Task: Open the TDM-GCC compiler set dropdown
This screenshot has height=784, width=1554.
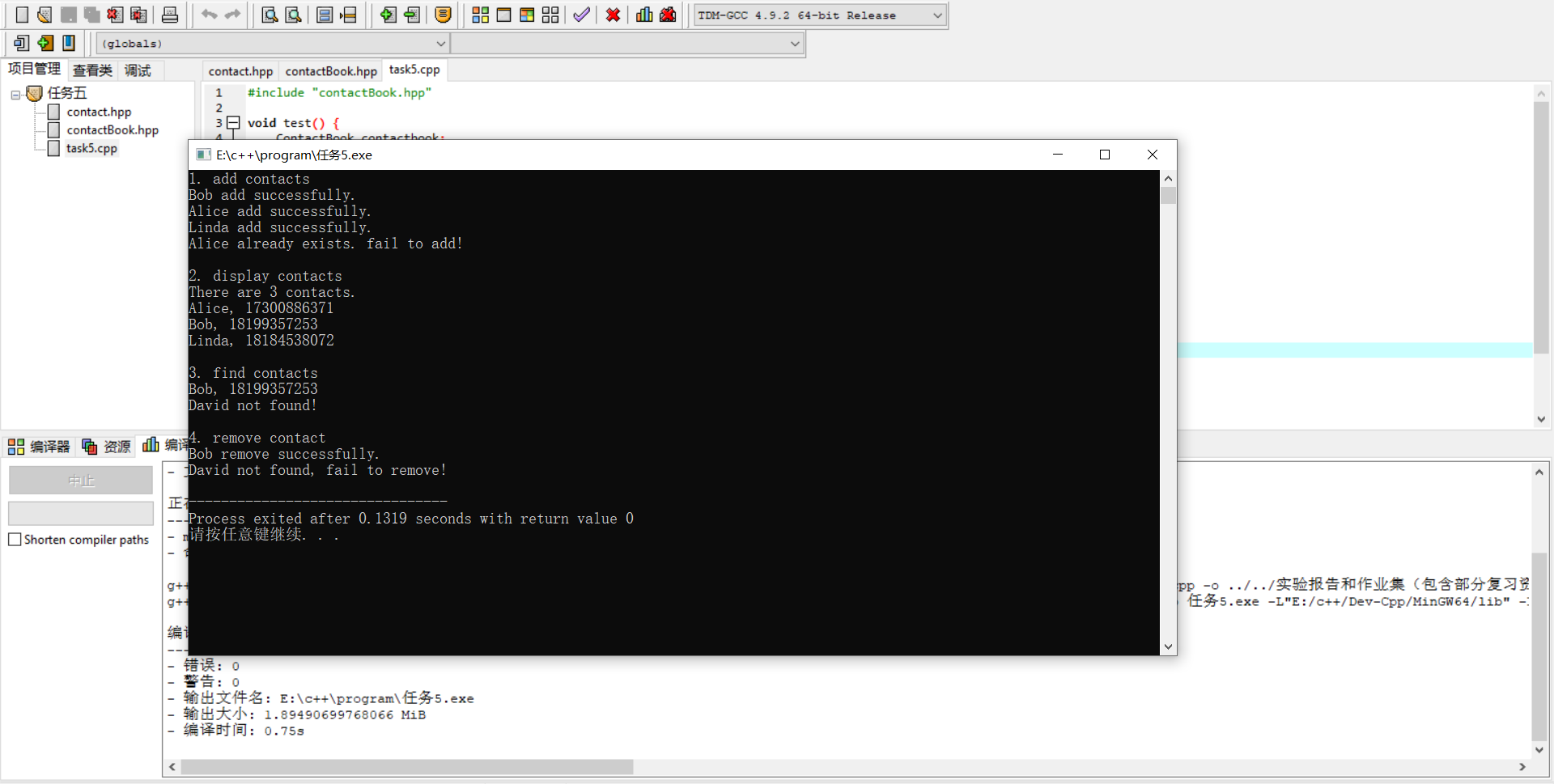Action: coord(820,15)
